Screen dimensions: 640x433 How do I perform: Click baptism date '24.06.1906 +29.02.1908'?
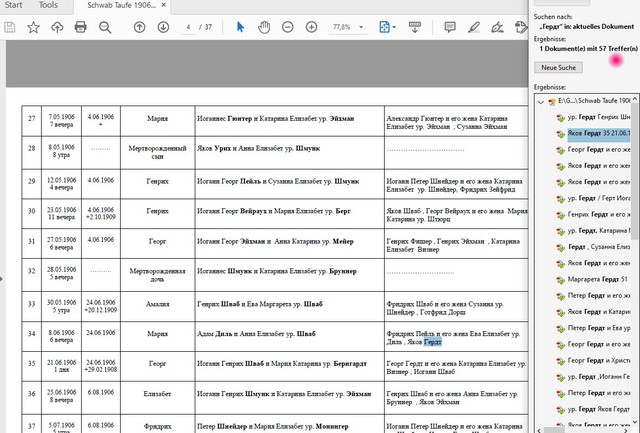[100, 366]
